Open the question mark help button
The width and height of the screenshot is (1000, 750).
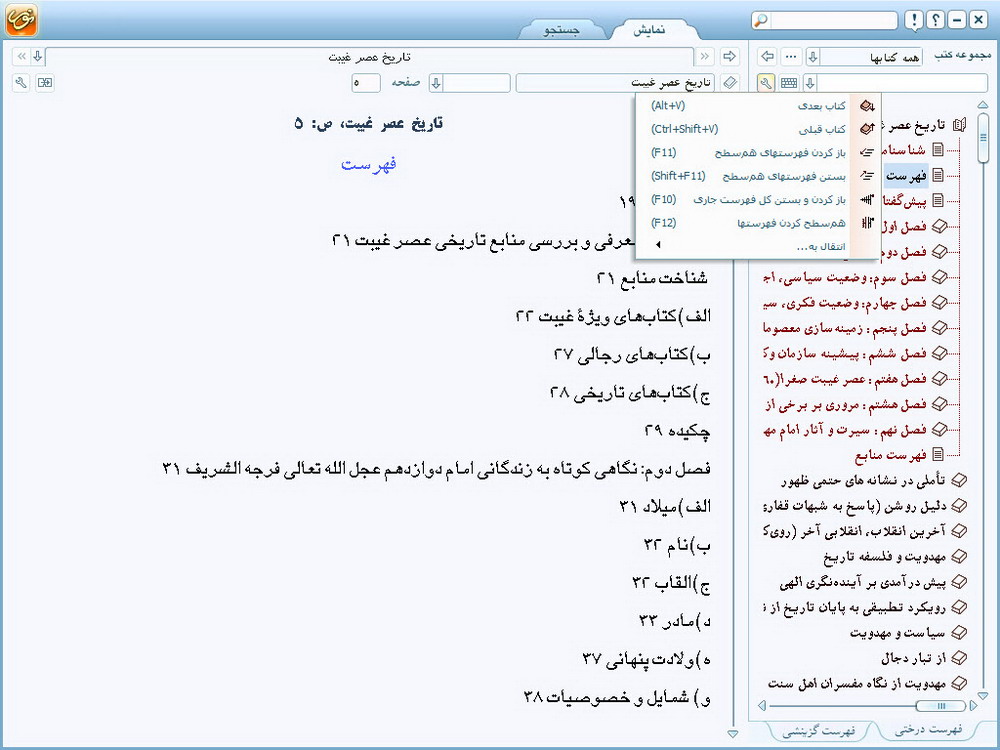(x=935, y=20)
